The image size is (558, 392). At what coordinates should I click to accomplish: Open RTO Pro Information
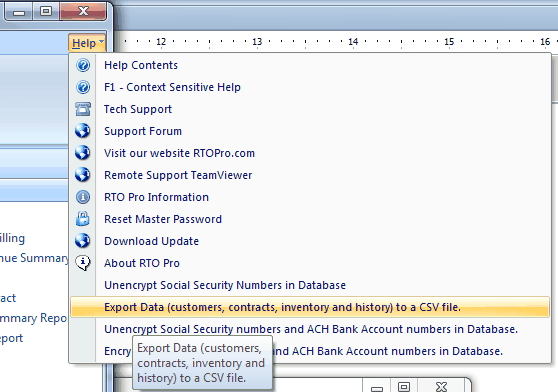pyautogui.click(x=310, y=197)
